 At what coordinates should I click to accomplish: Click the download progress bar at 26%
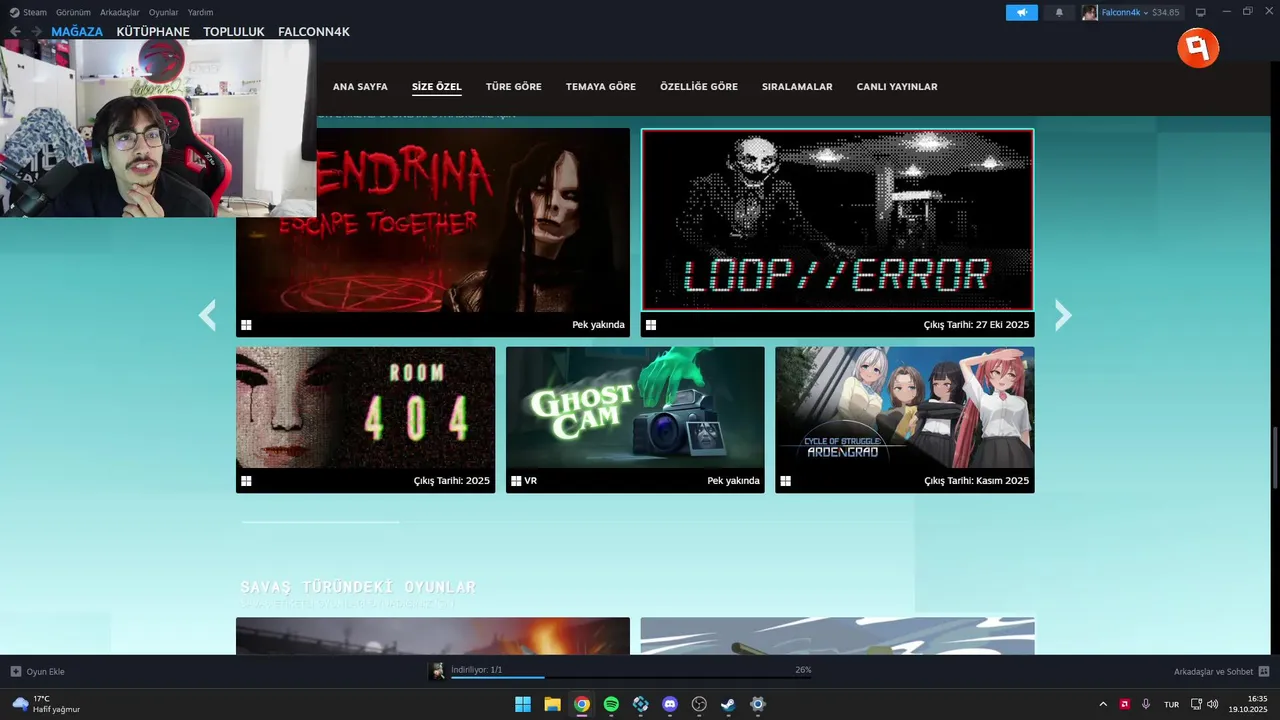click(631, 677)
